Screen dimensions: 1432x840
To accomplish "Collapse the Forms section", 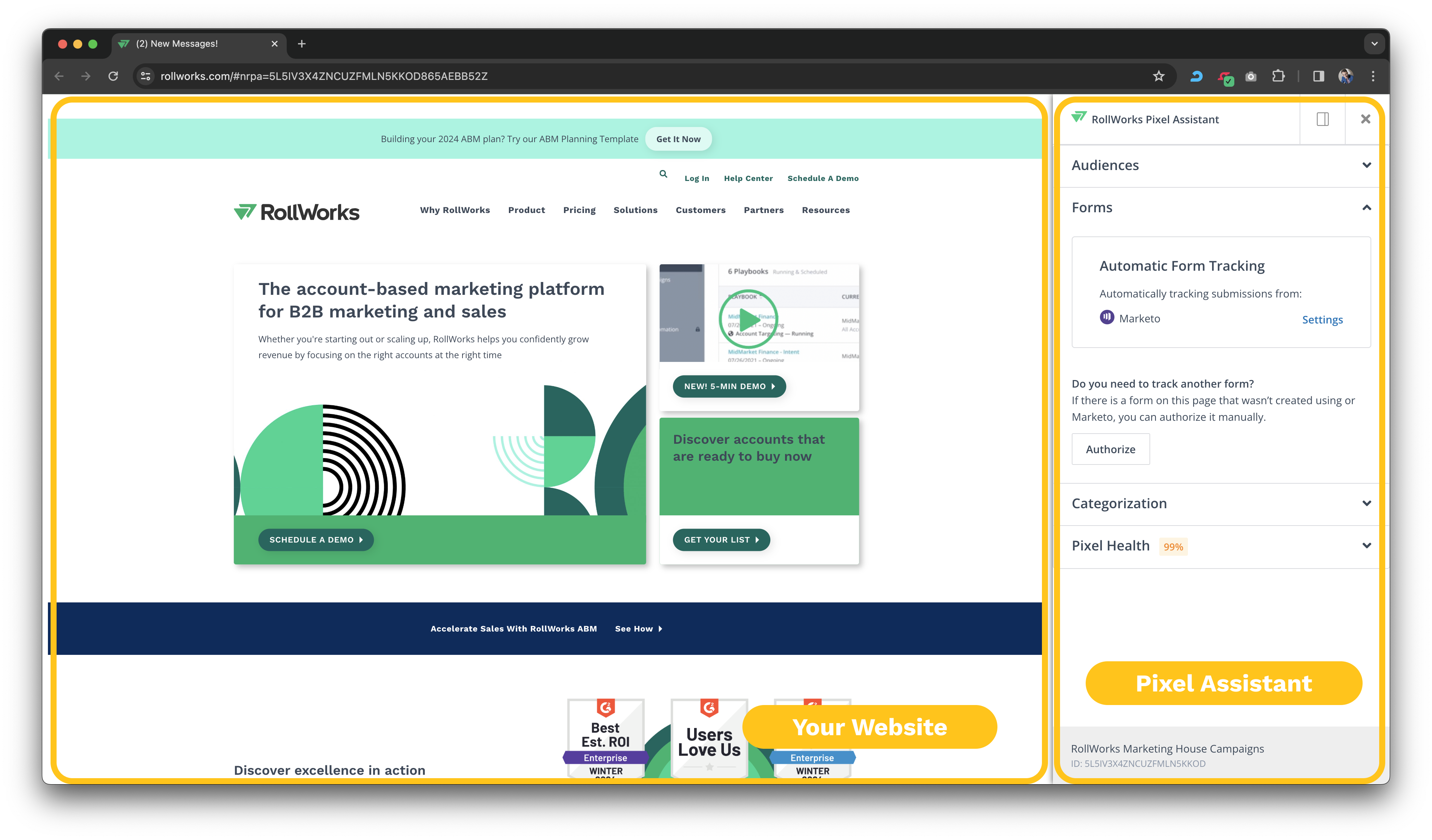I will tap(1366, 208).
